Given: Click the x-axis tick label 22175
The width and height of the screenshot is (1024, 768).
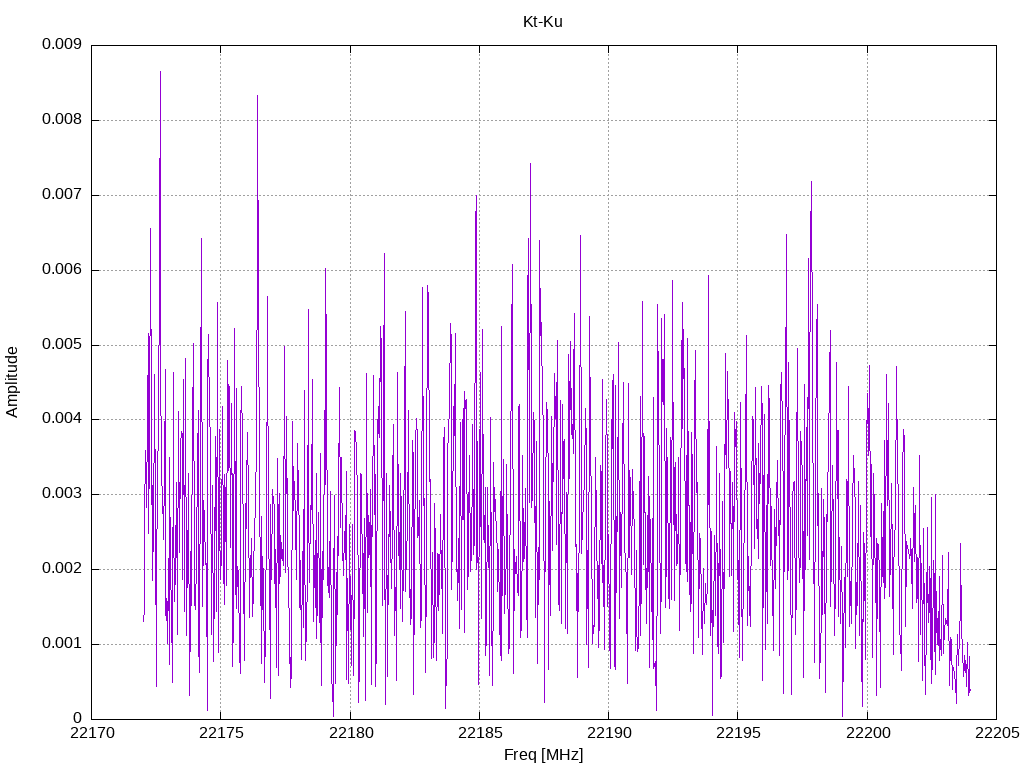Looking at the screenshot, I should click(221, 733).
